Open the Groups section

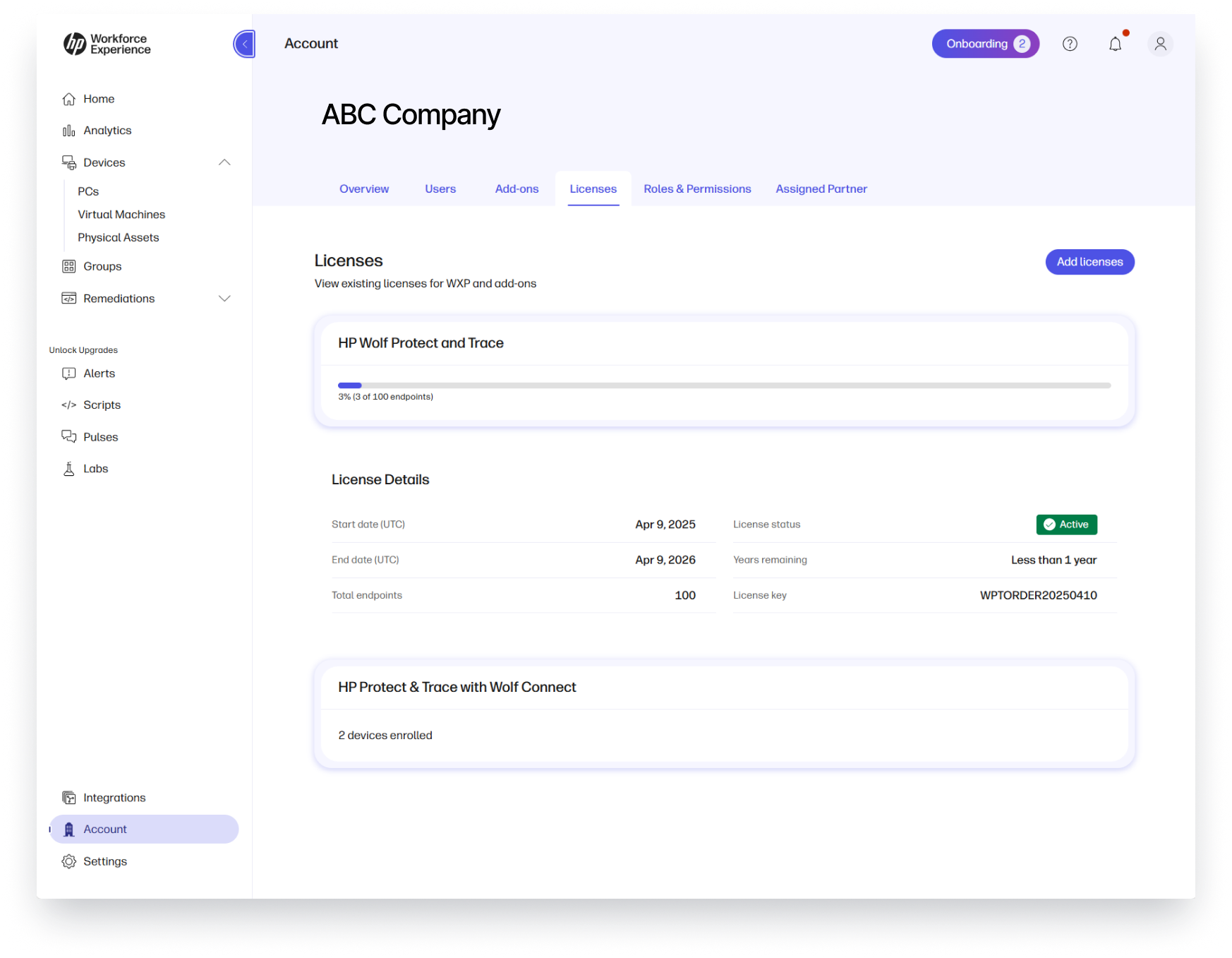[102, 266]
